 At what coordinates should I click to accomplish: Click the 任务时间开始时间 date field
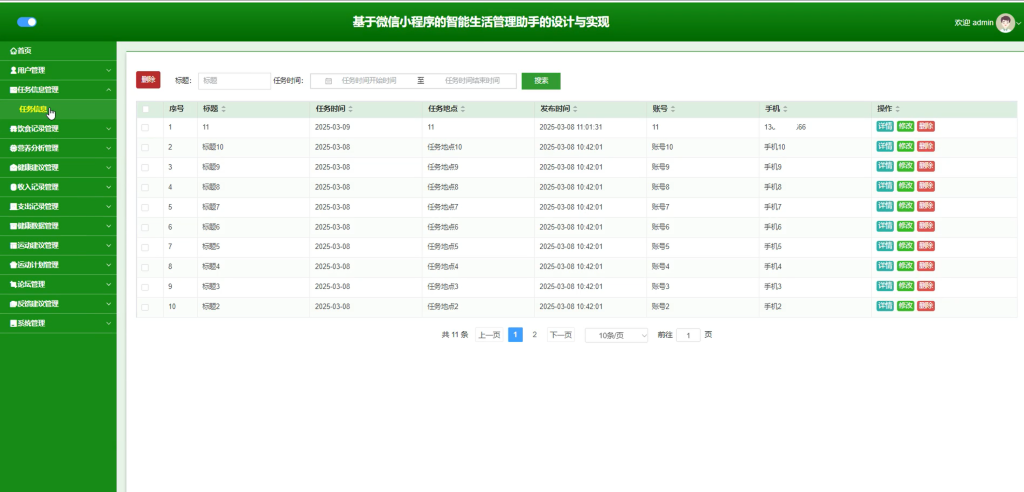coord(369,81)
